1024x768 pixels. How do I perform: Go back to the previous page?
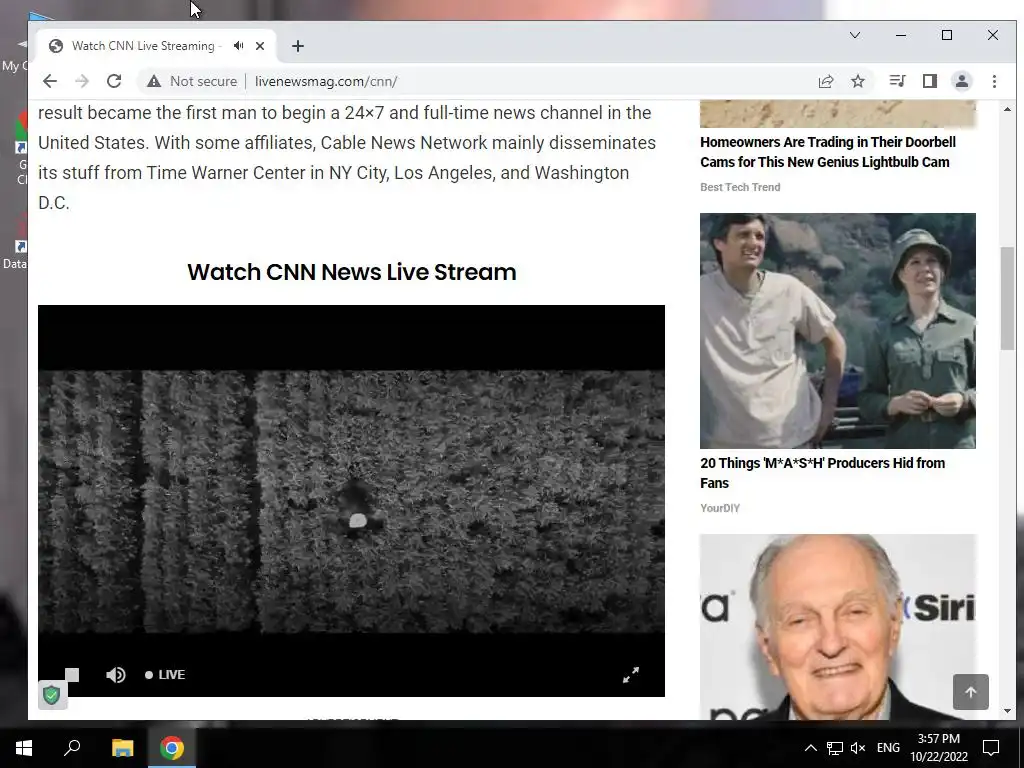[x=50, y=81]
